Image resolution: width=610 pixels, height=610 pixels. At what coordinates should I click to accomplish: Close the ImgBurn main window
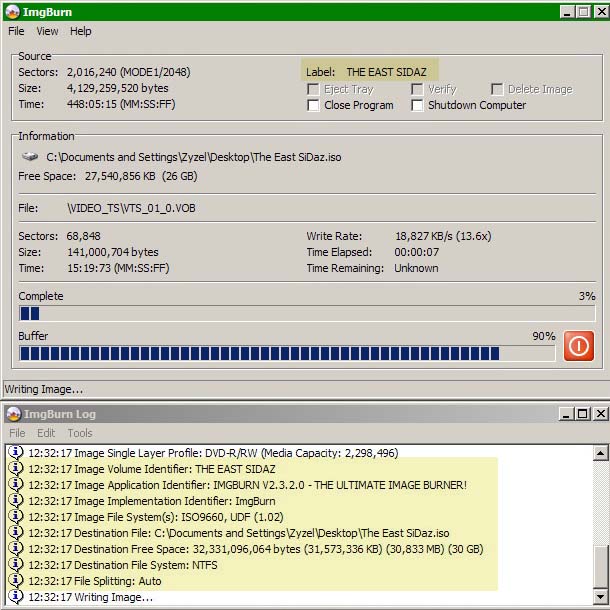(x=601, y=12)
